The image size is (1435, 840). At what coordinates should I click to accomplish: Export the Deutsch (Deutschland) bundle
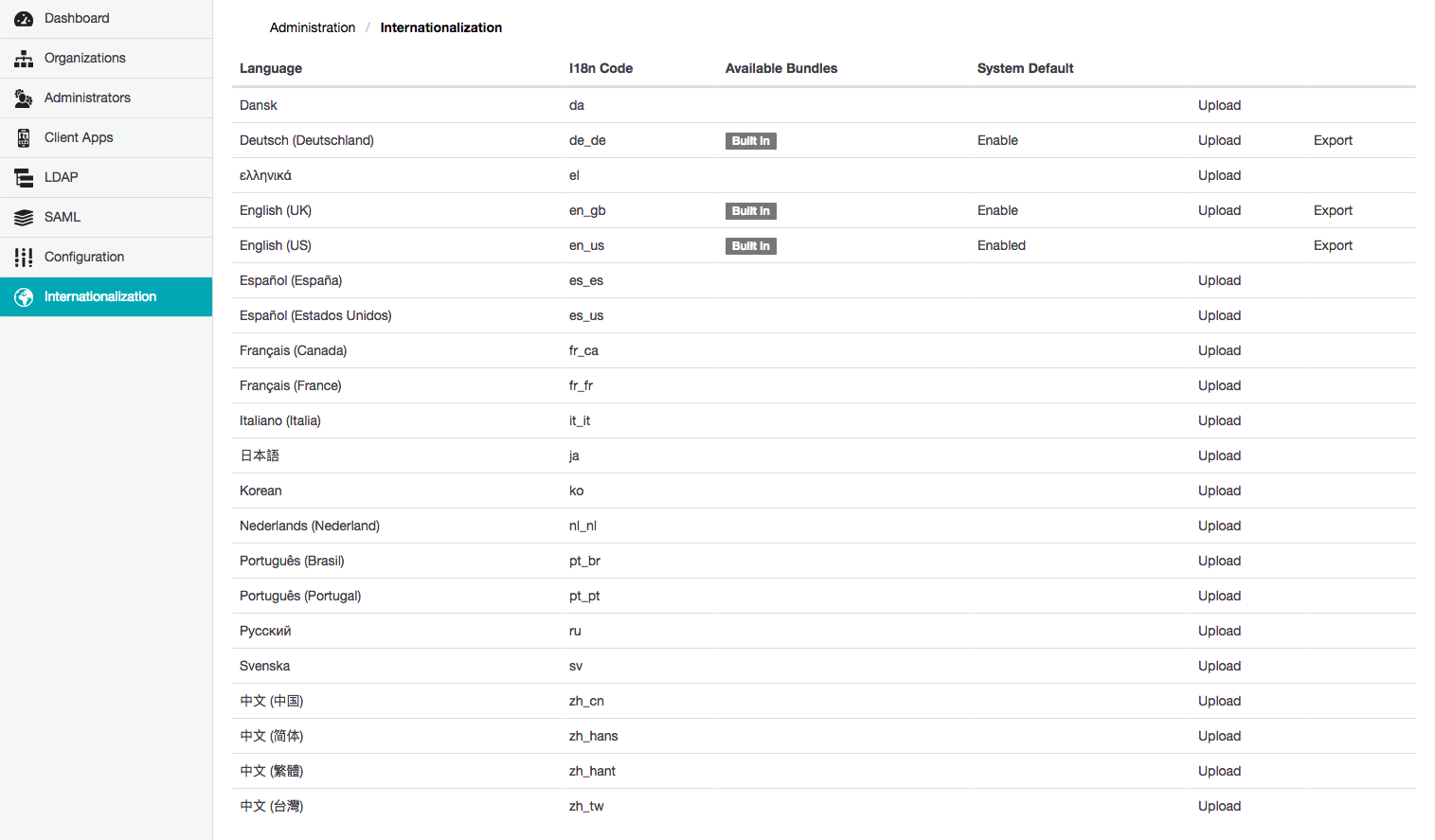[x=1333, y=140]
